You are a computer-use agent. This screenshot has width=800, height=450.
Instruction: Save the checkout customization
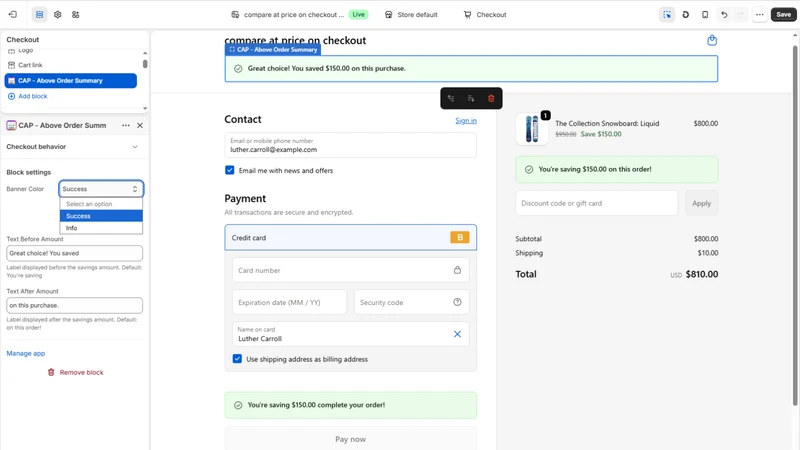tap(784, 14)
